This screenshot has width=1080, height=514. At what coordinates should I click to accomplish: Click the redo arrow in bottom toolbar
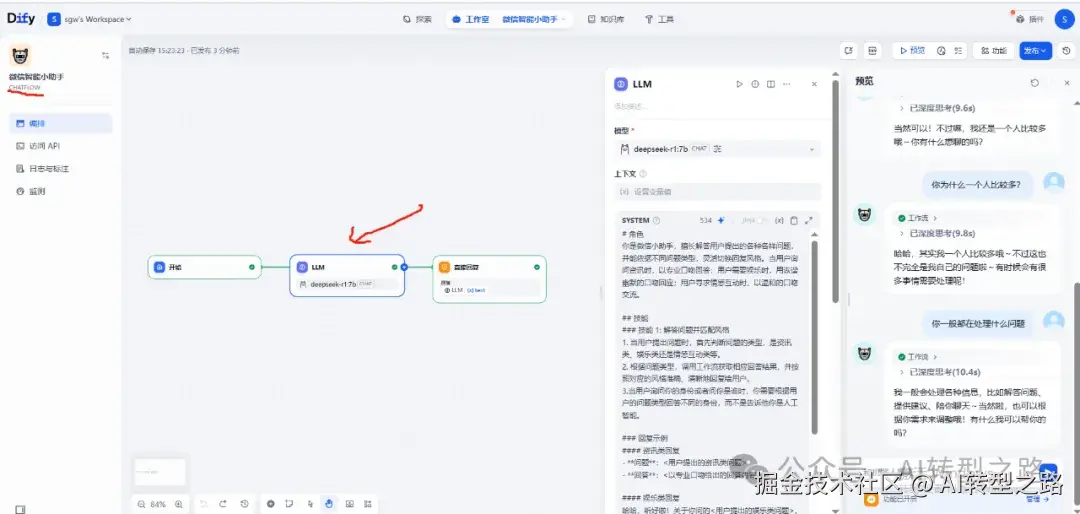click(222, 504)
